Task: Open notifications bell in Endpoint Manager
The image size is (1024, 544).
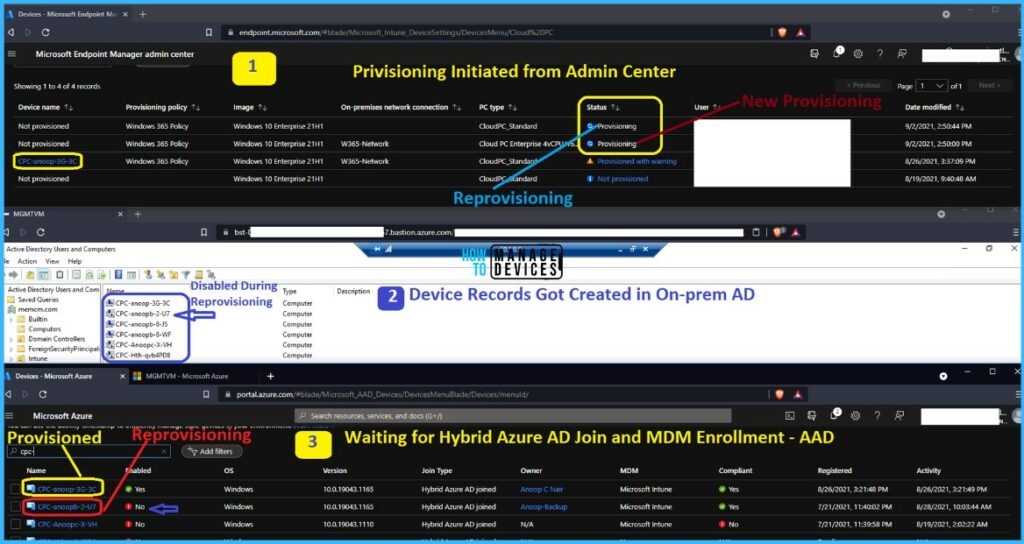Action: (x=837, y=54)
